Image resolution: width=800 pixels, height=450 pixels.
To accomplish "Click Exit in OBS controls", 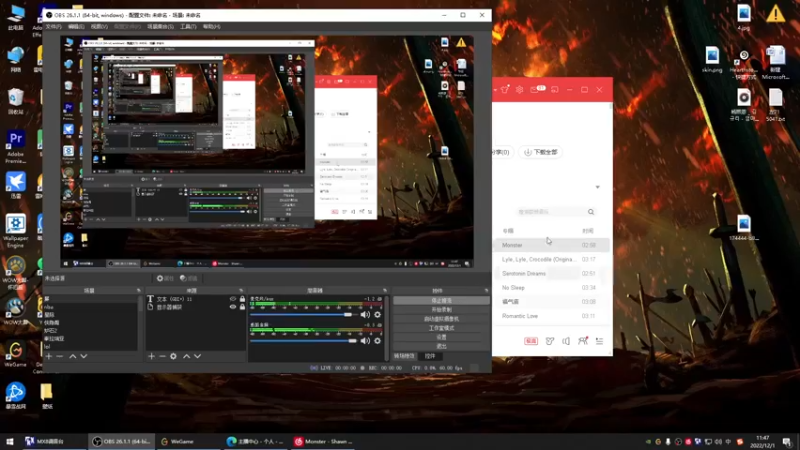I will [441, 346].
